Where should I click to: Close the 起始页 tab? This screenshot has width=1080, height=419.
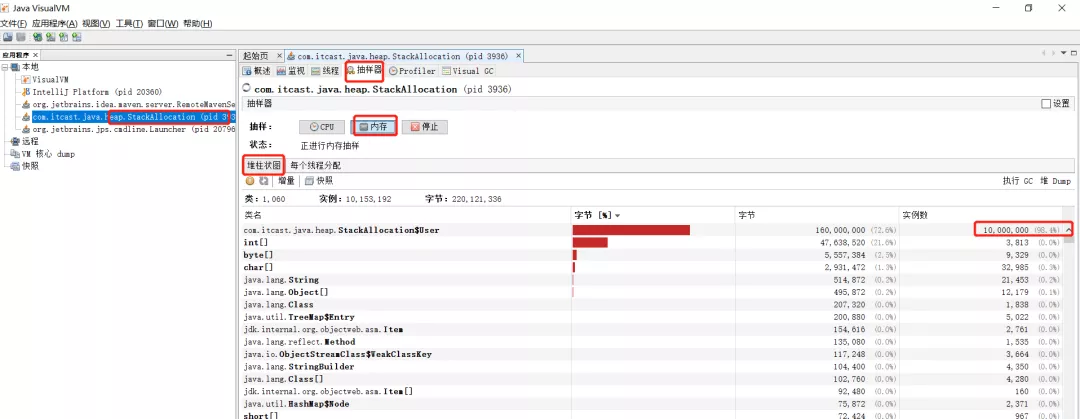[279, 55]
